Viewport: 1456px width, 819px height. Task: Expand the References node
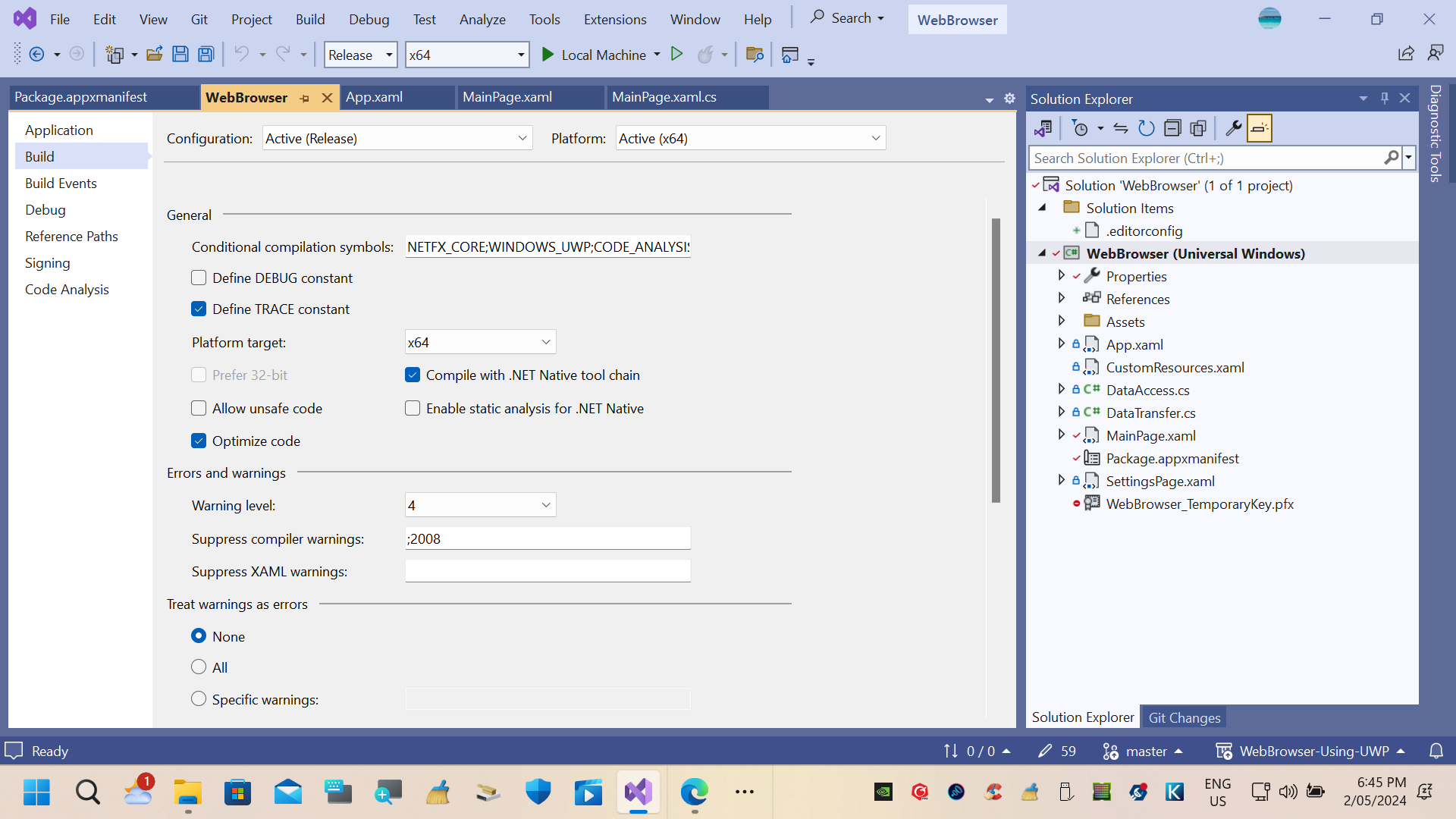tap(1062, 298)
